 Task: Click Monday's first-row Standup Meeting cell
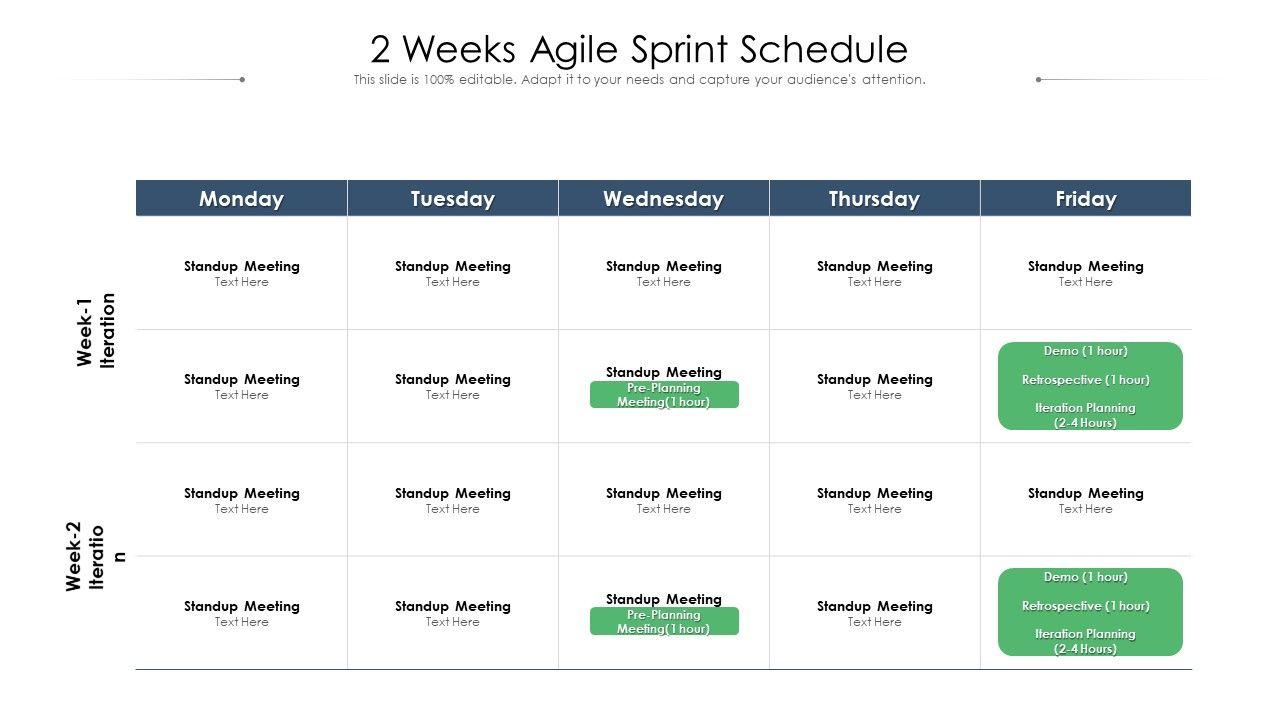[x=241, y=273]
